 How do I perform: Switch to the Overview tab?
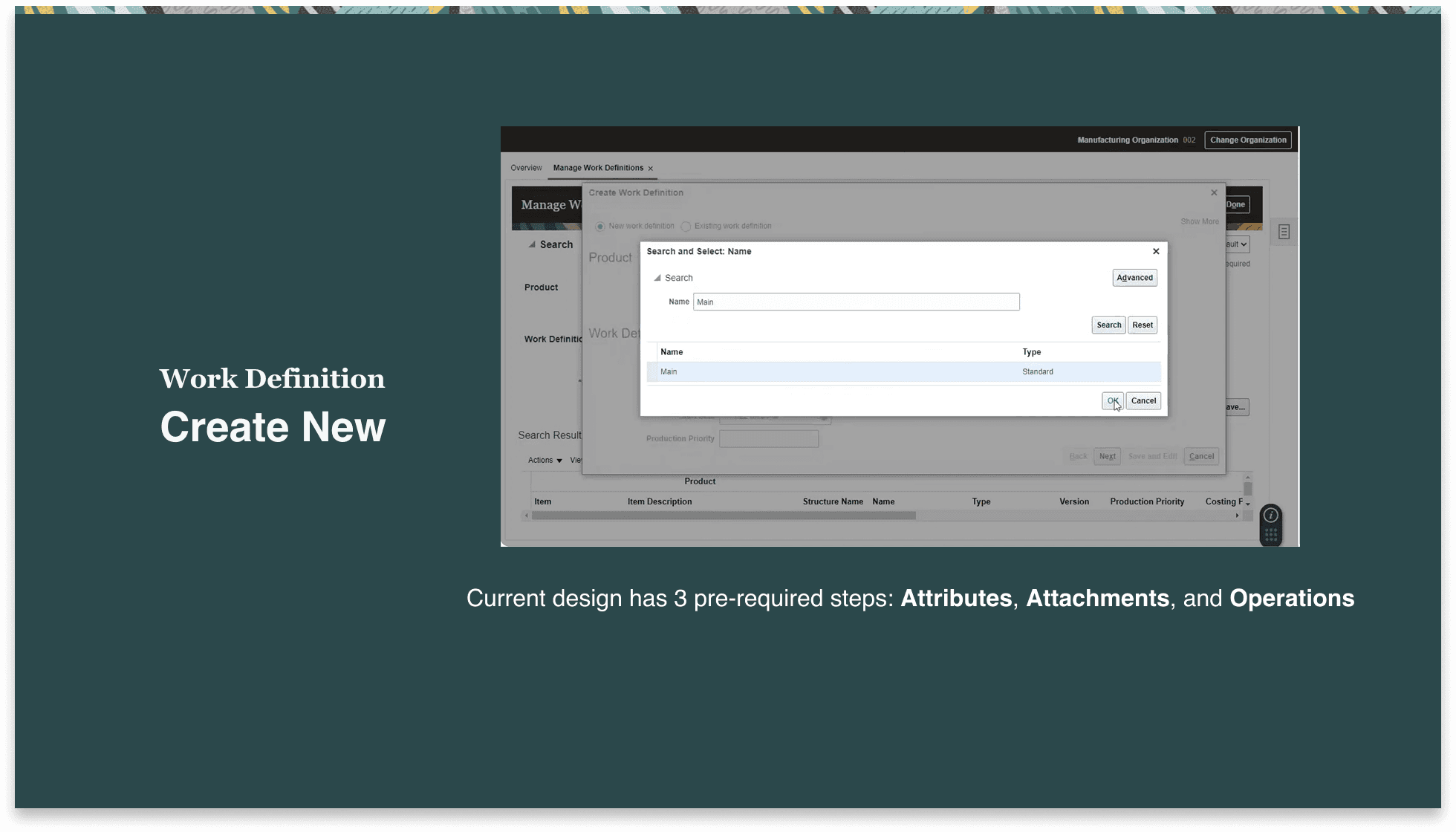point(526,168)
